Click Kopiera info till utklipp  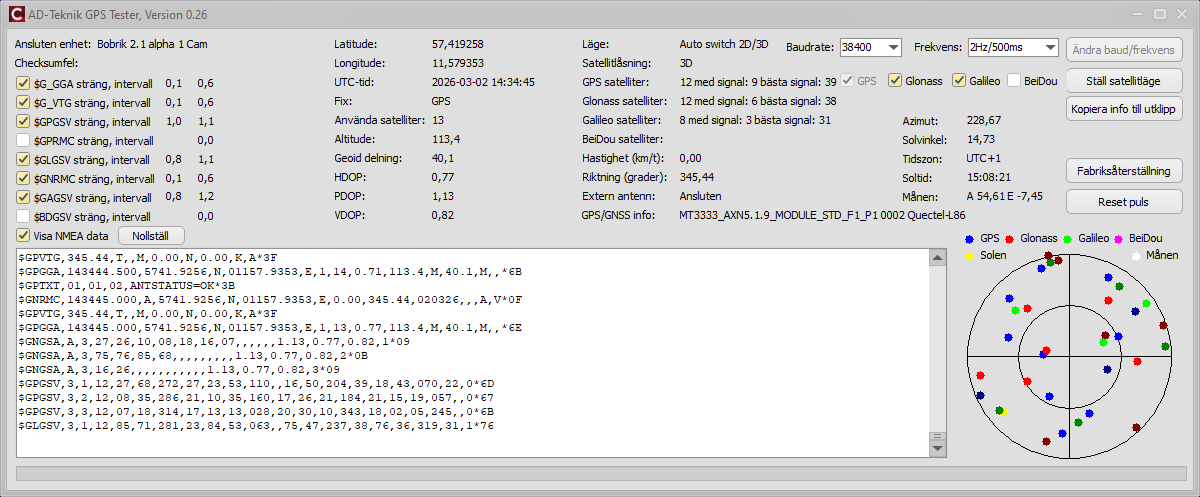1125,108
